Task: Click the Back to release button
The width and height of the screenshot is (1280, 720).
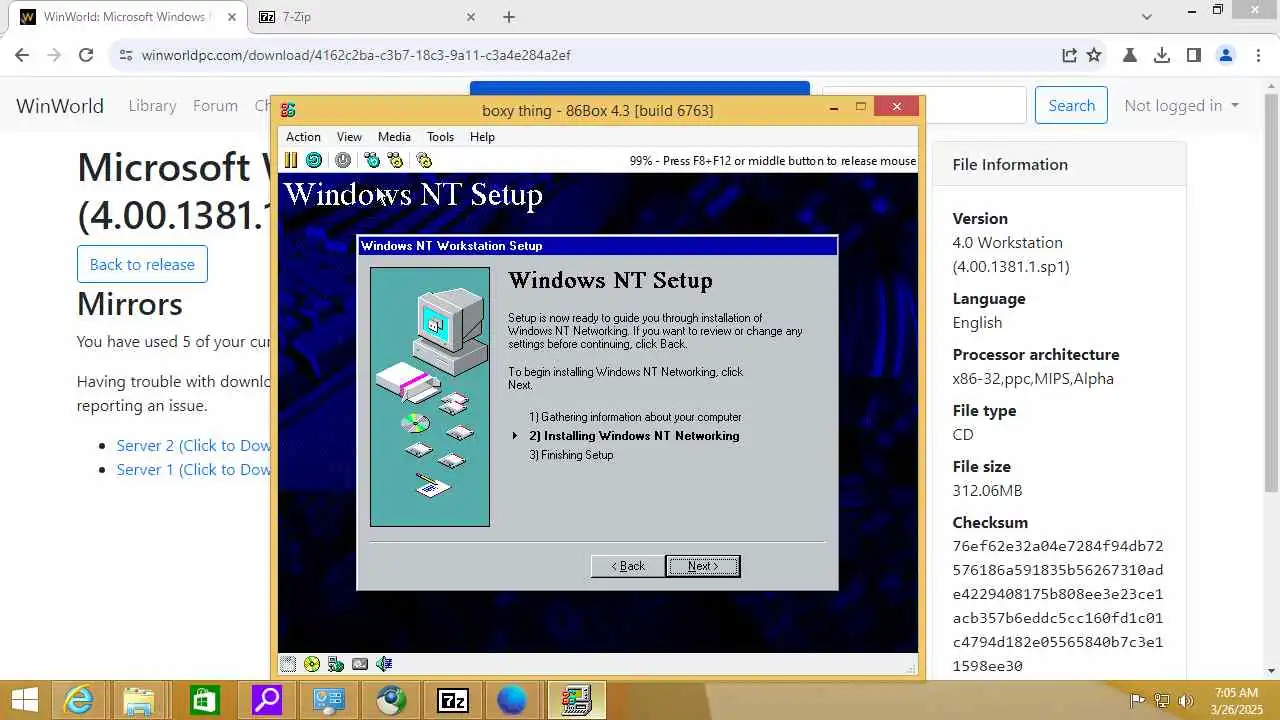Action: tap(142, 264)
